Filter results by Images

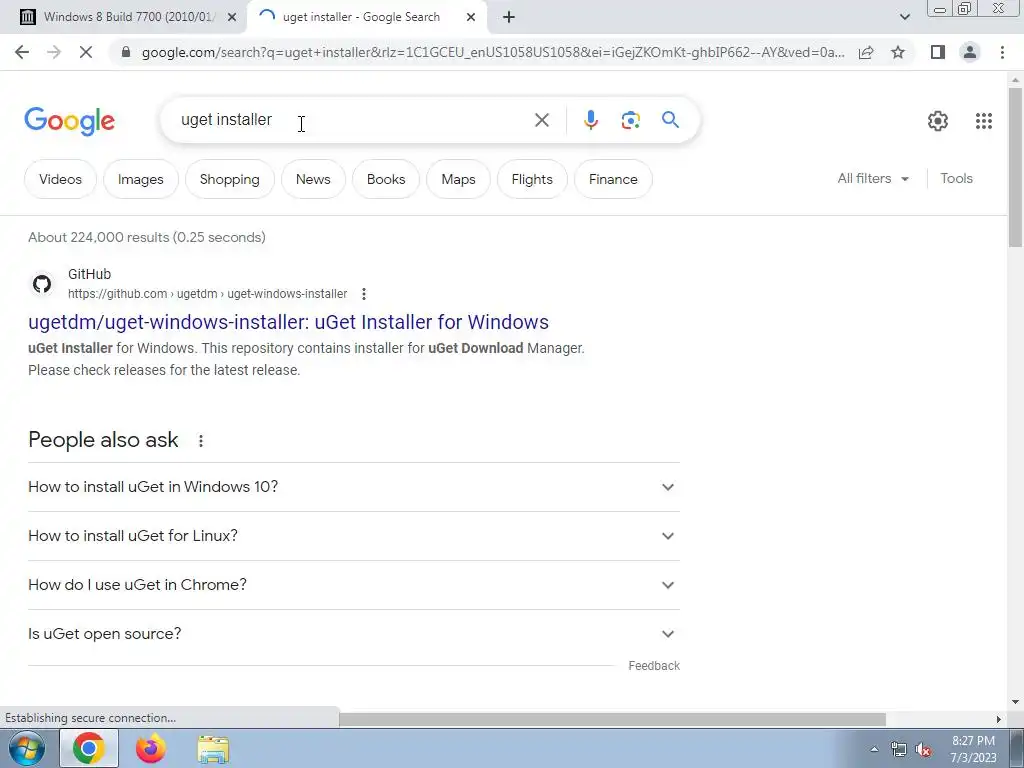(x=140, y=179)
